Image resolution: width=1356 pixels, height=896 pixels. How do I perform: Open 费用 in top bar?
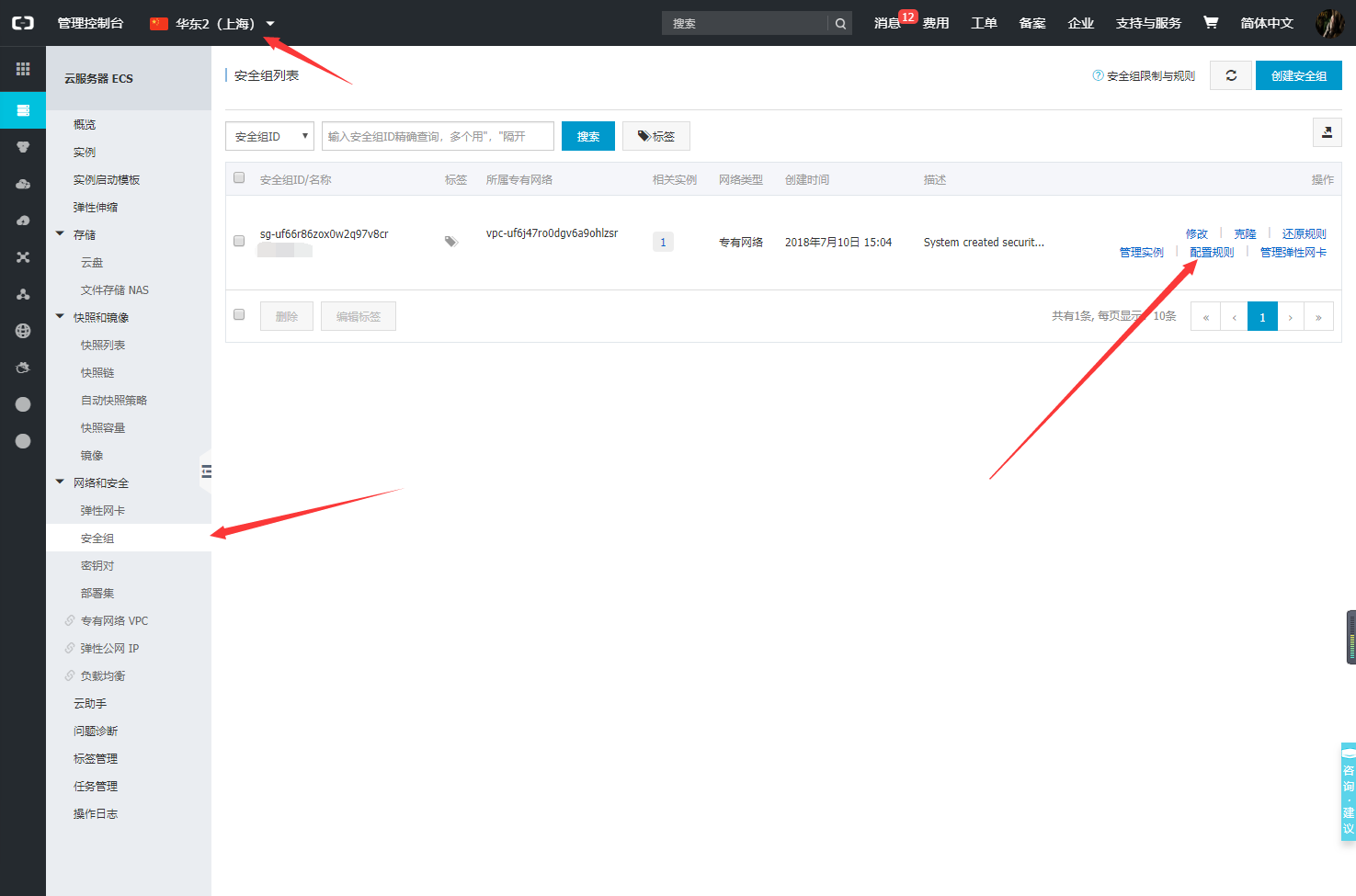point(936,23)
